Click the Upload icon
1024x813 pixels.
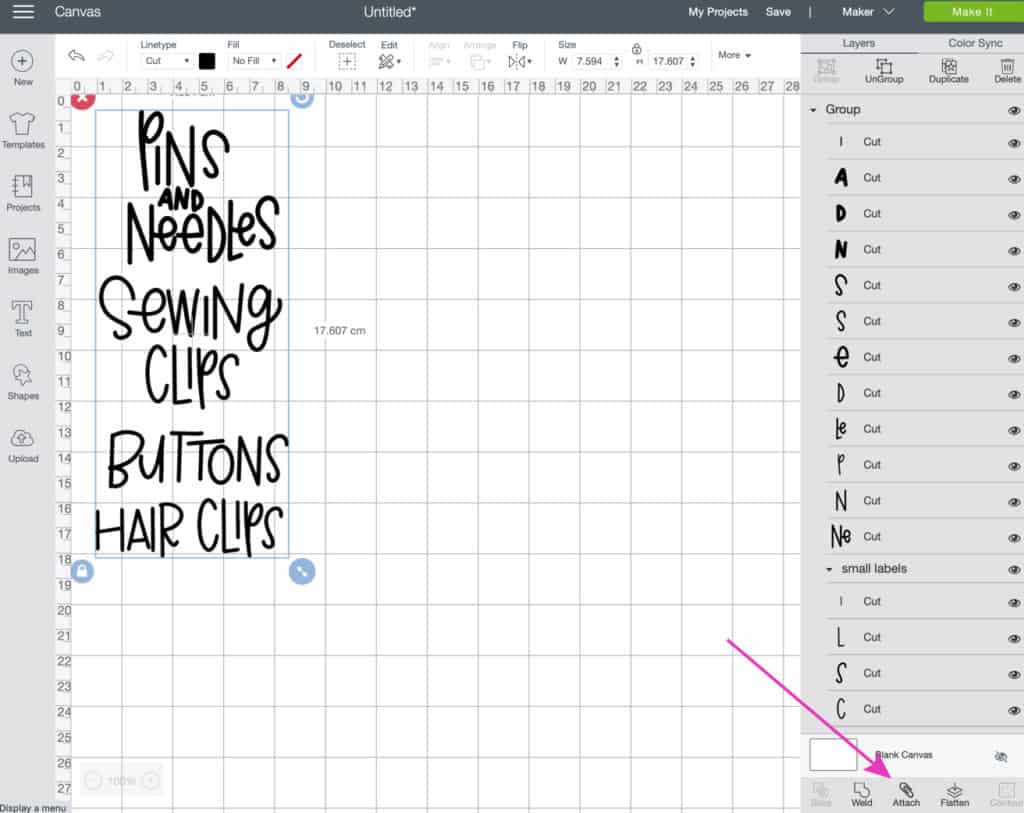pos(23,444)
